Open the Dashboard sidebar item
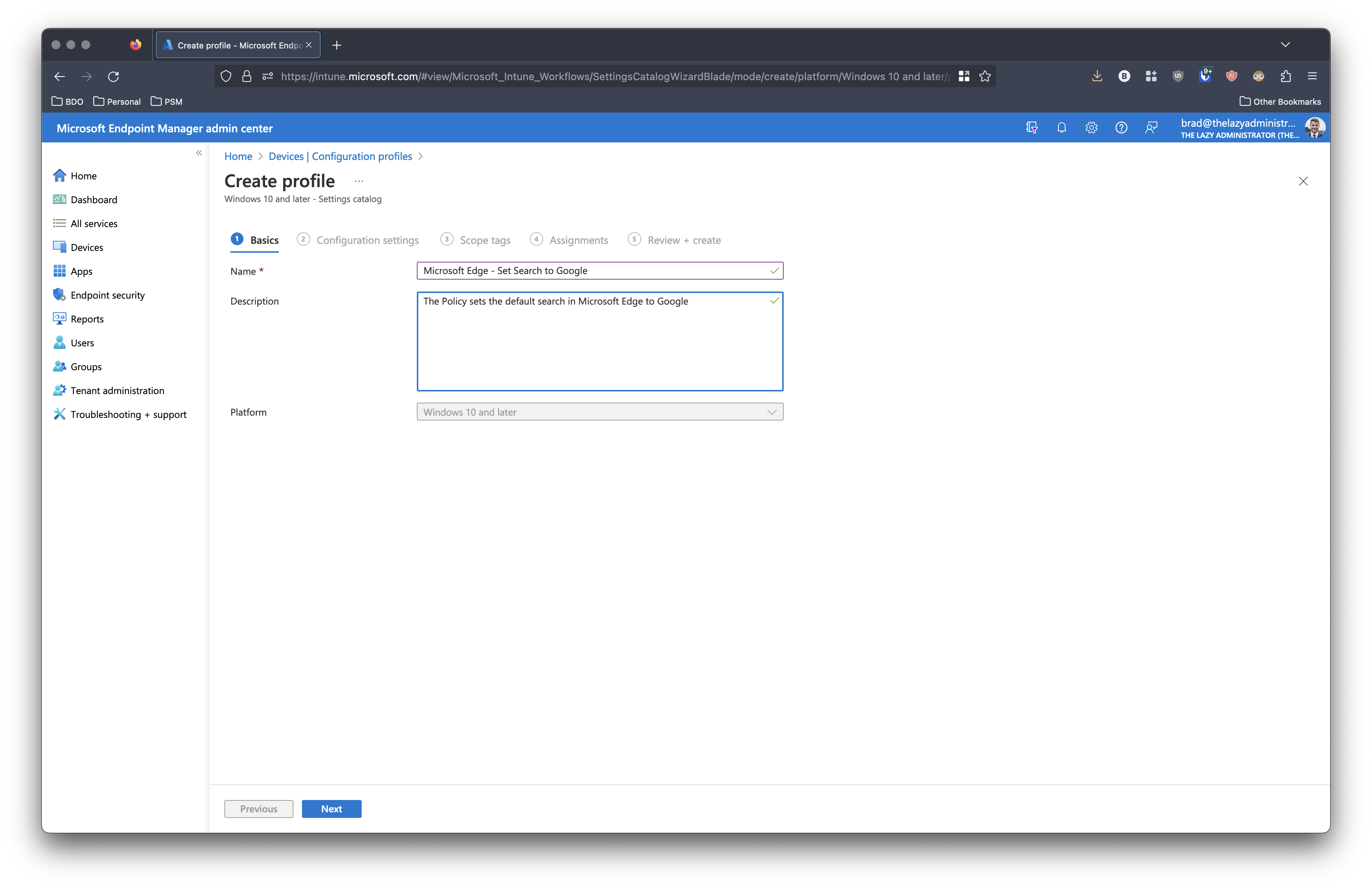Viewport: 1372px width, 888px height. coord(85,199)
